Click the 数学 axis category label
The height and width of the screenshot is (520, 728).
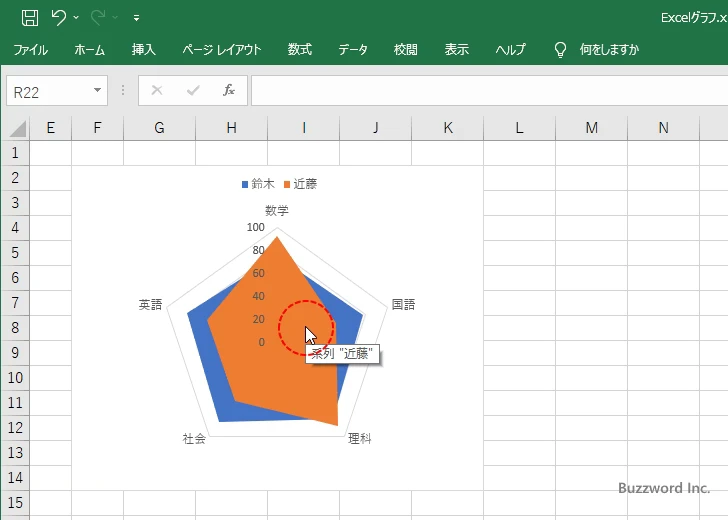pos(277,211)
